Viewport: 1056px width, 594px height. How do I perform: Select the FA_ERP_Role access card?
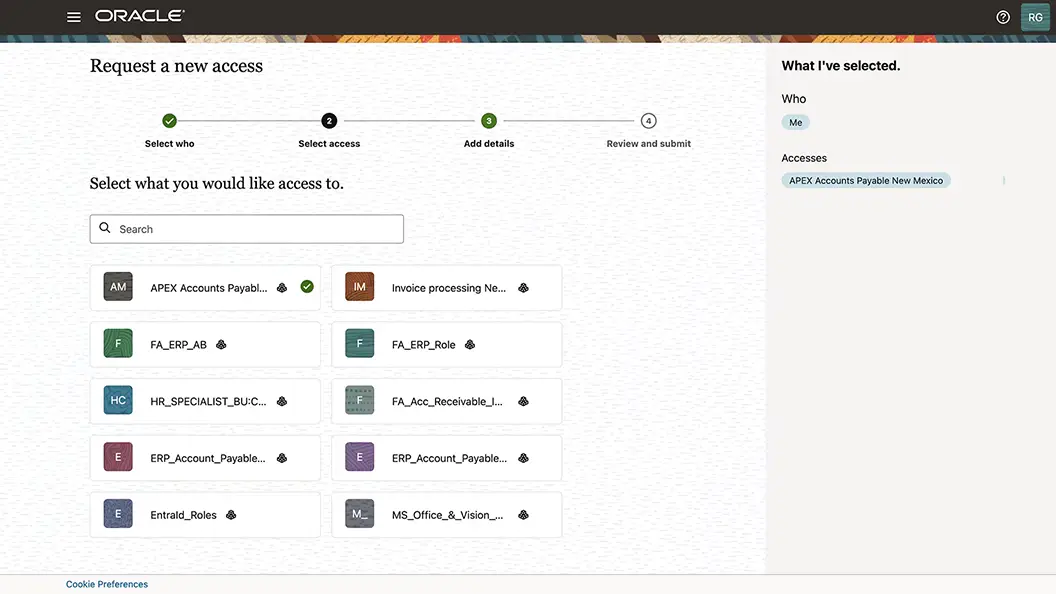447,344
